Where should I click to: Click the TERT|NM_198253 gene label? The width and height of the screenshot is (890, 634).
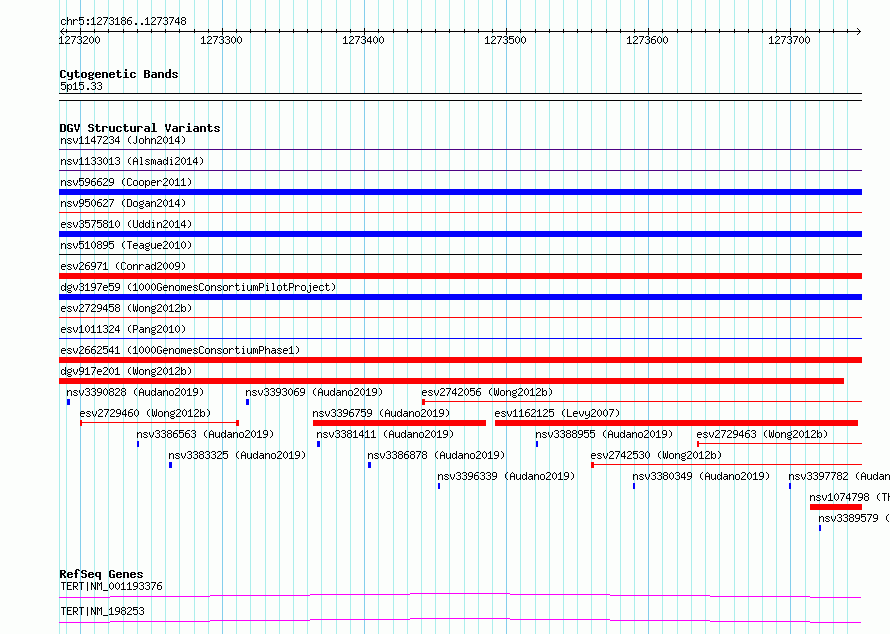click(x=102, y=611)
